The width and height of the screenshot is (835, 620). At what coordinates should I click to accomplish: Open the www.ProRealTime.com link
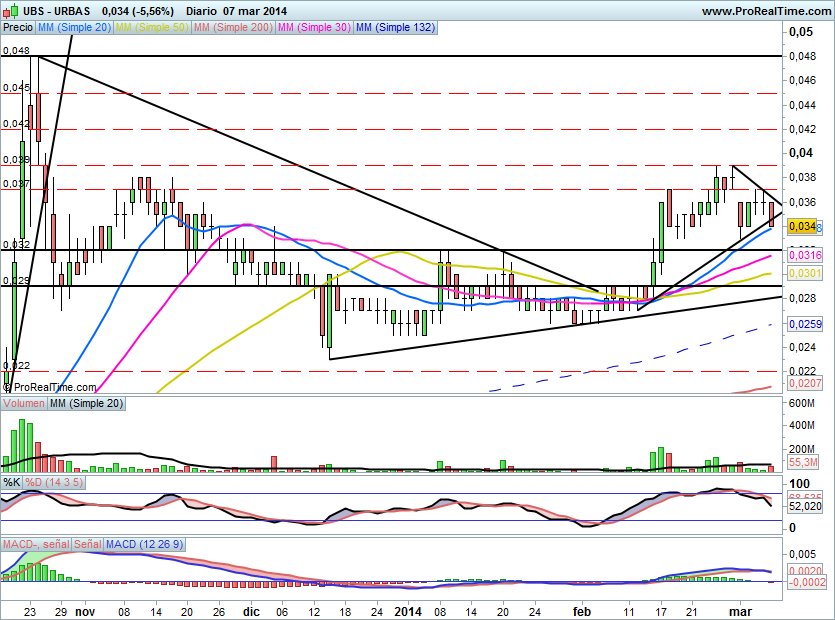tap(766, 11)
